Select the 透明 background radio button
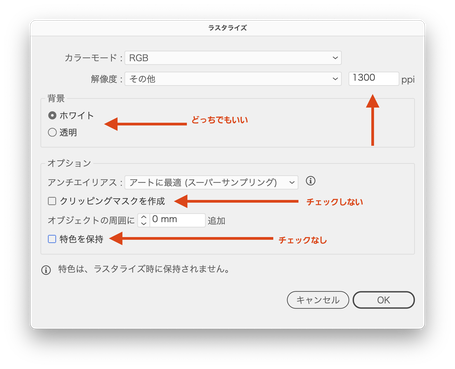 52,132
